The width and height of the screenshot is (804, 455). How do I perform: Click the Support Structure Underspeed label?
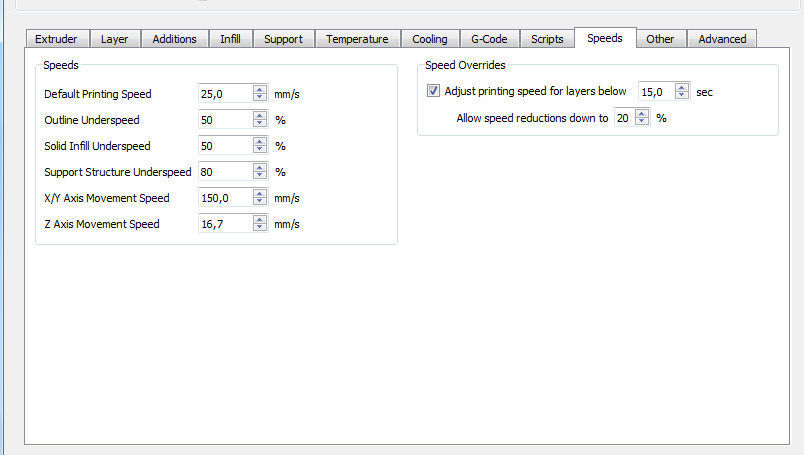pos(118,172)
